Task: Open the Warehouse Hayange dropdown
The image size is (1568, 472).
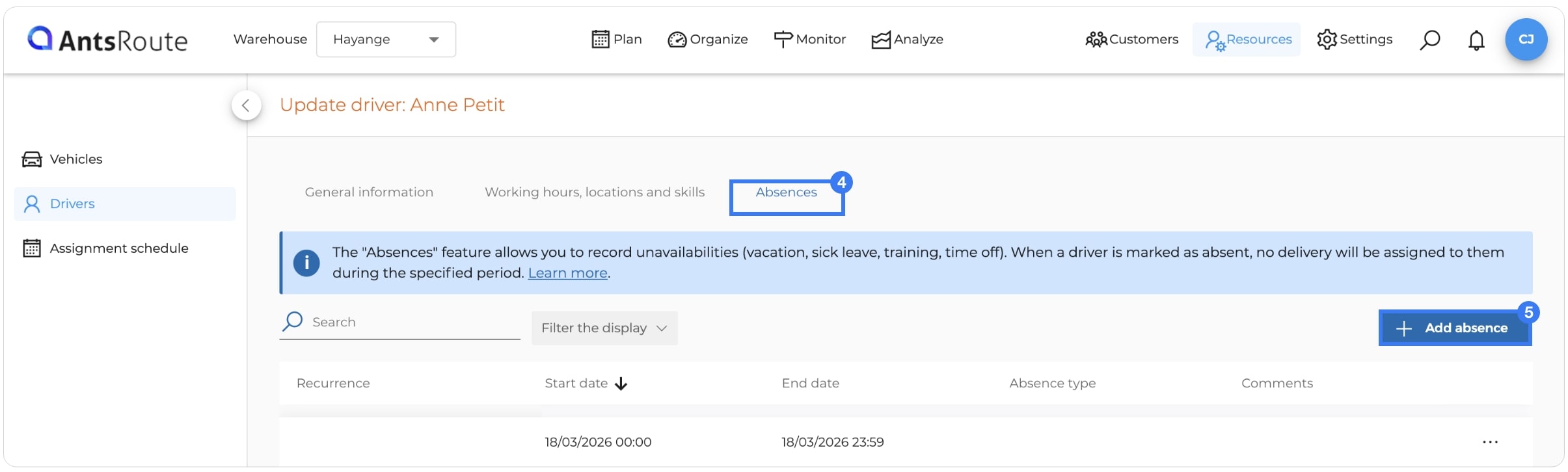Action: point(386,40)
